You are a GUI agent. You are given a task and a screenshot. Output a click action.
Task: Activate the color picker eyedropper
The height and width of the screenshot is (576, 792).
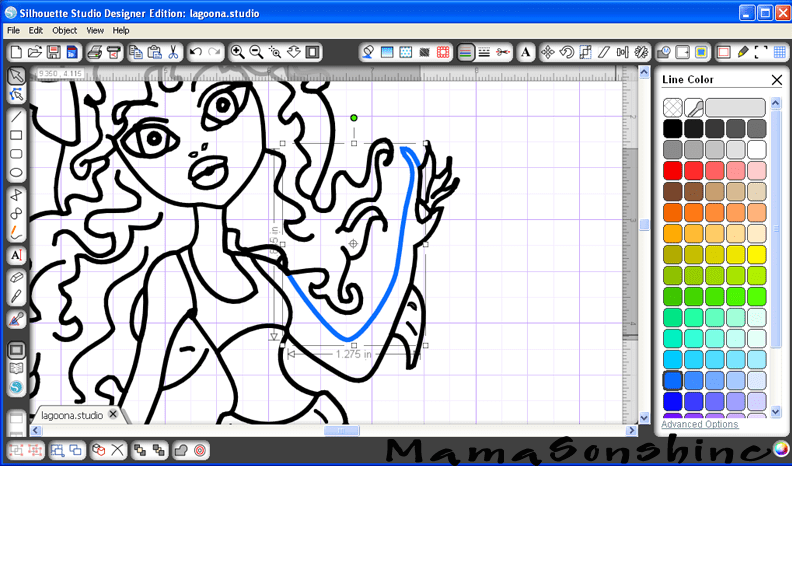(x=693, y=107)
